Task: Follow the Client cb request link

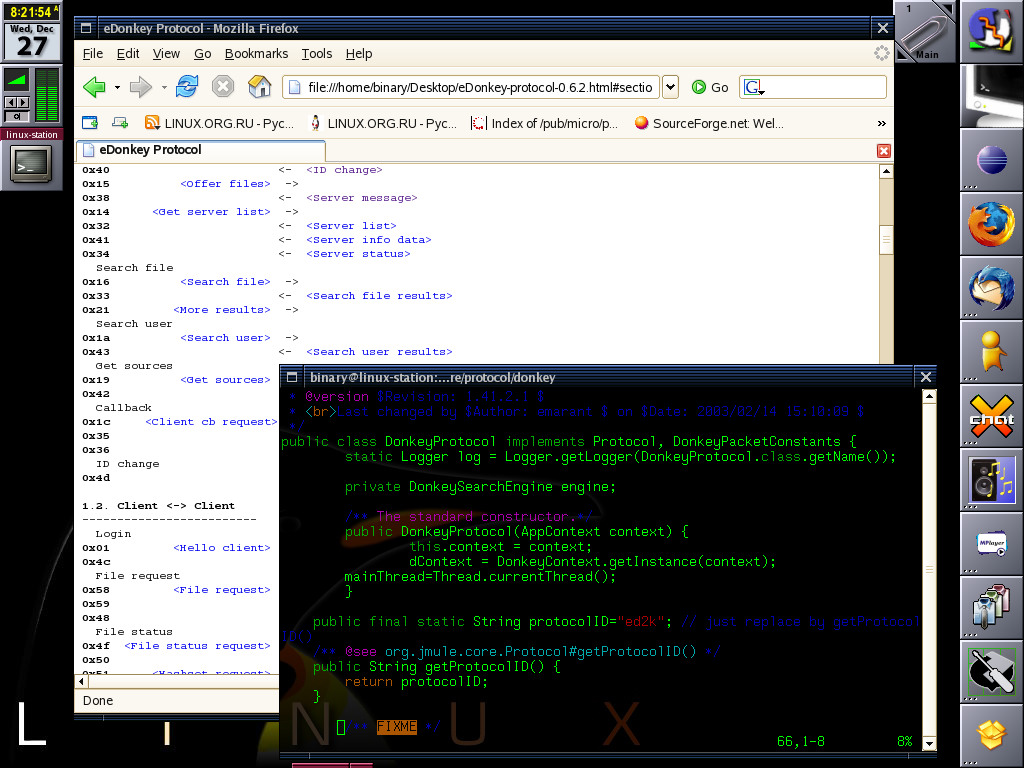Action: pyautogui.click(x=212, y=422)
